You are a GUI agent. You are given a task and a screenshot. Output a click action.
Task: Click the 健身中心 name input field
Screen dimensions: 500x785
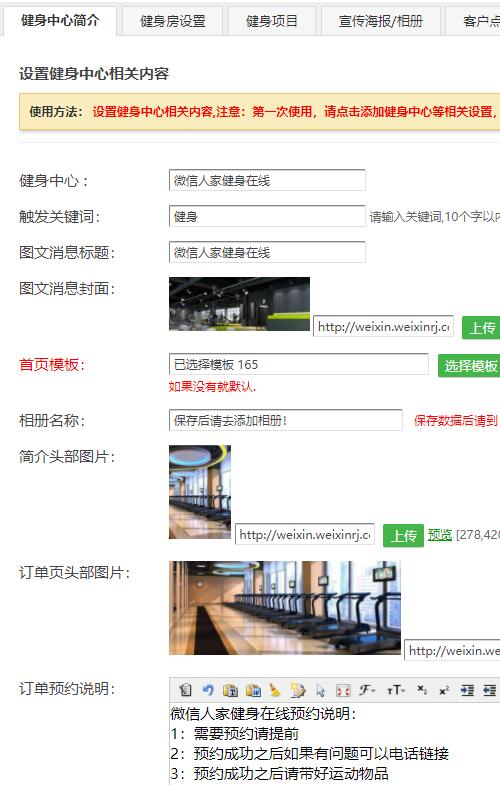click(x=267, y=180)
